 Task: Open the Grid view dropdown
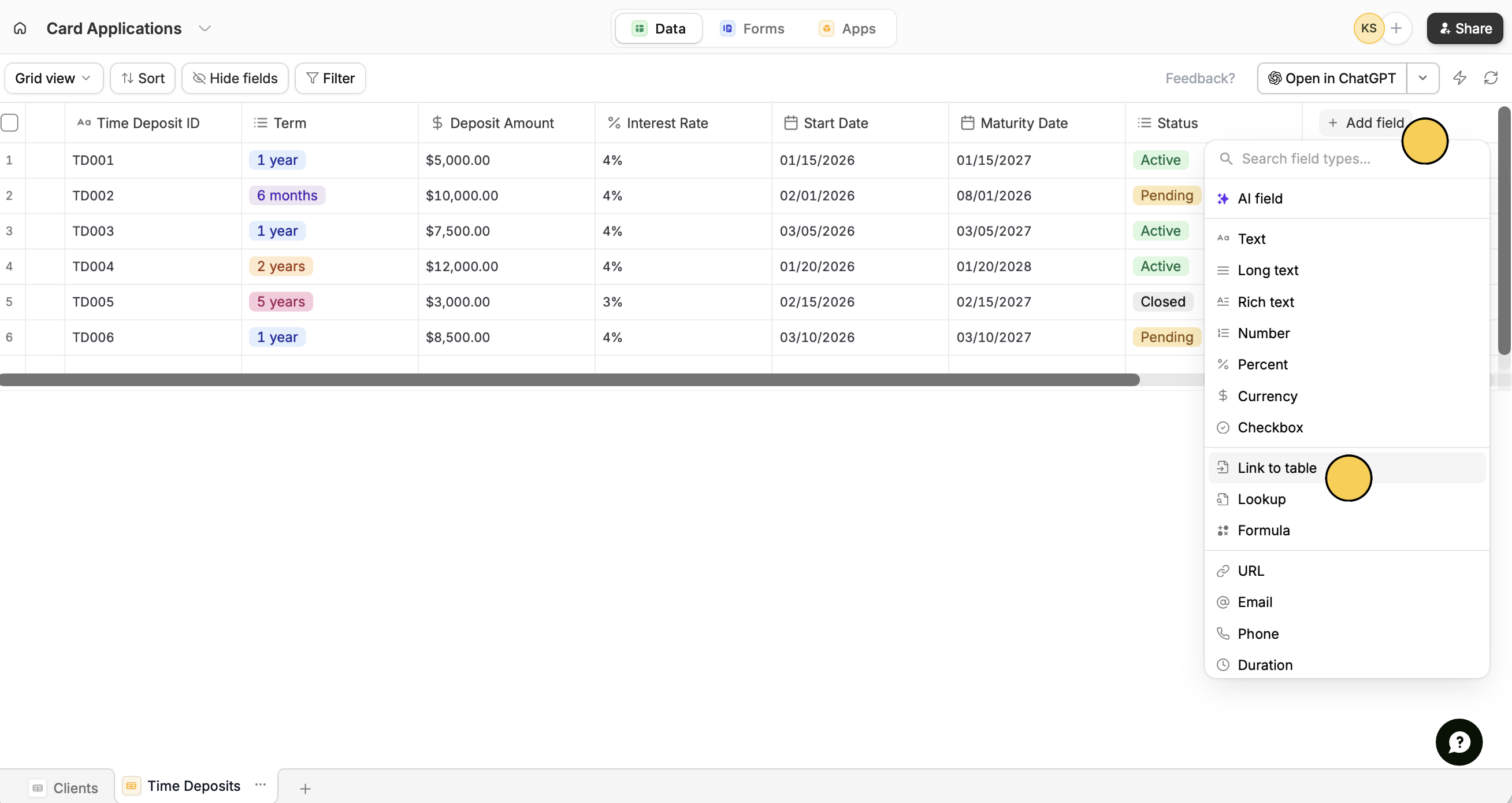click(53, 78)
